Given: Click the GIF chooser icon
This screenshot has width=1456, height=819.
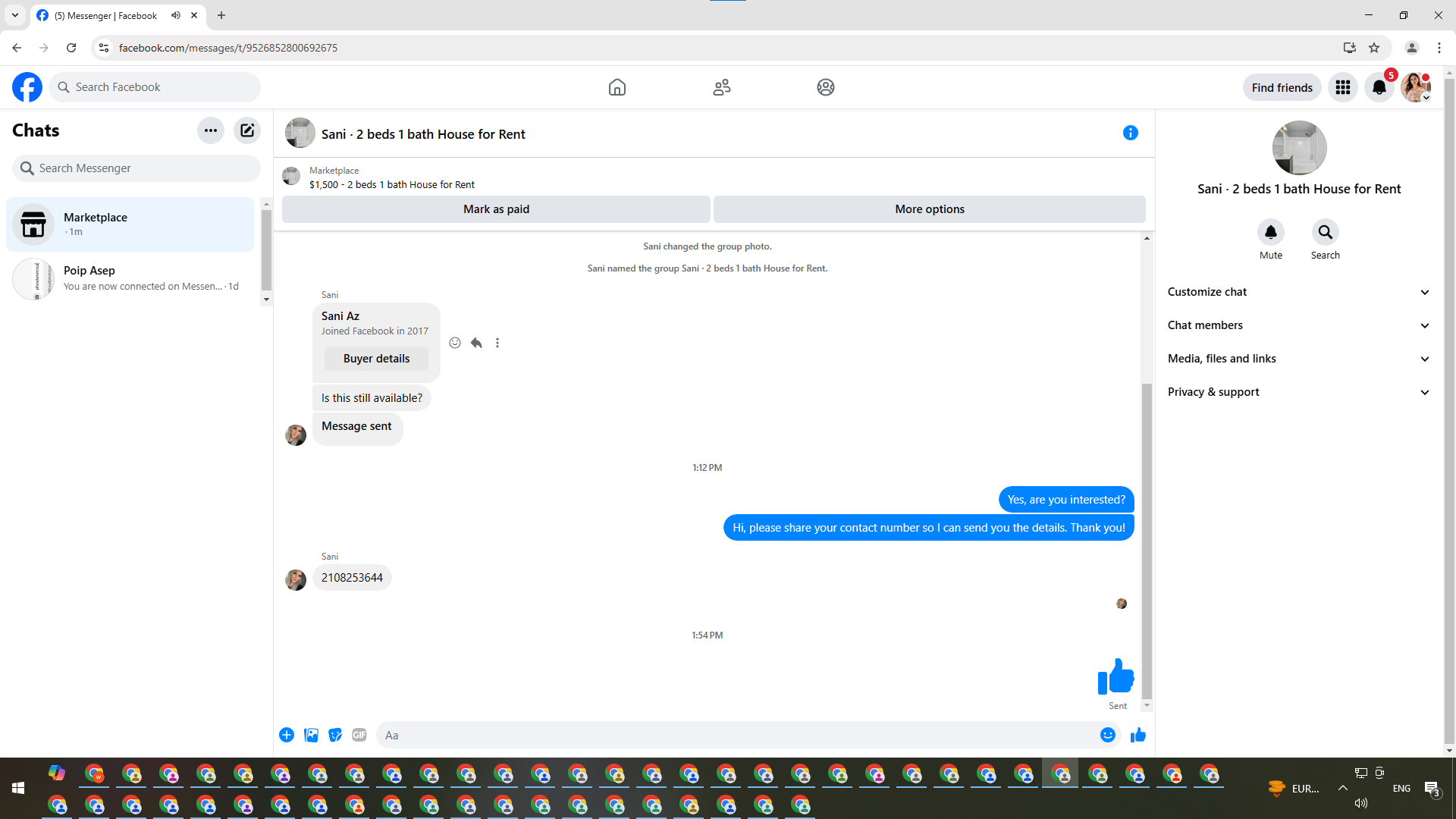Looking at the screenshot, I should pos(359,735).
